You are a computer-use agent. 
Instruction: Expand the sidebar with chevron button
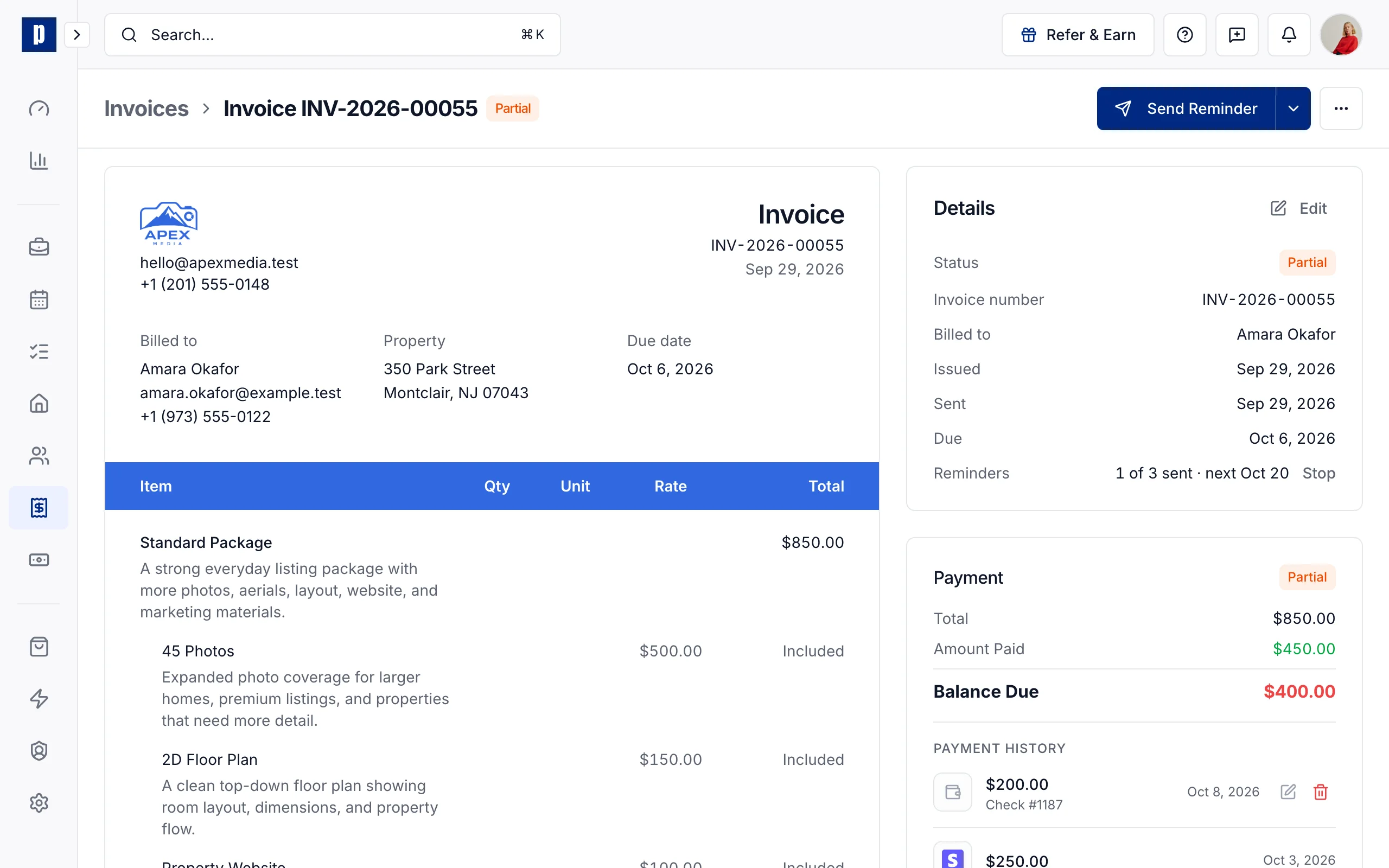[x=77, y=34]
